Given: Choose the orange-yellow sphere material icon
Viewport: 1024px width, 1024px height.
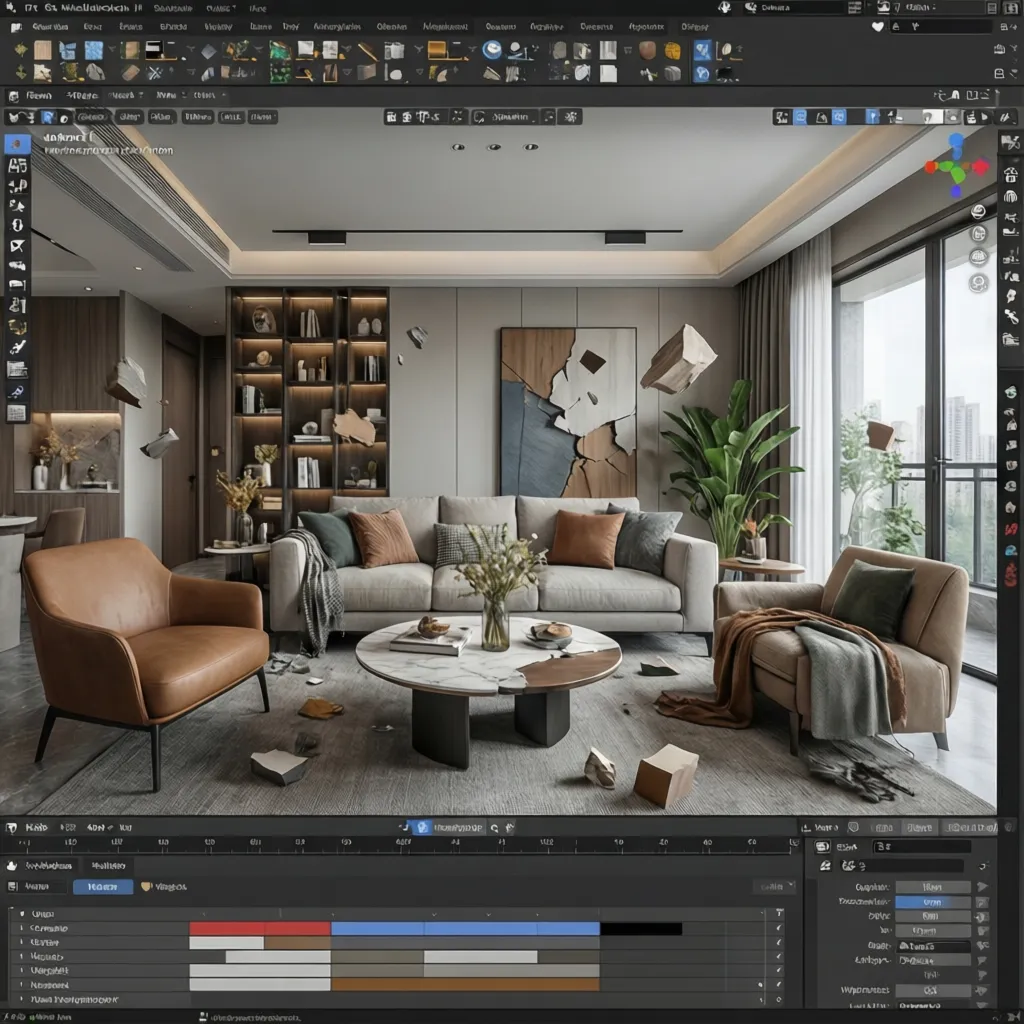Looking at the screenshot, I should click(673, 50).
